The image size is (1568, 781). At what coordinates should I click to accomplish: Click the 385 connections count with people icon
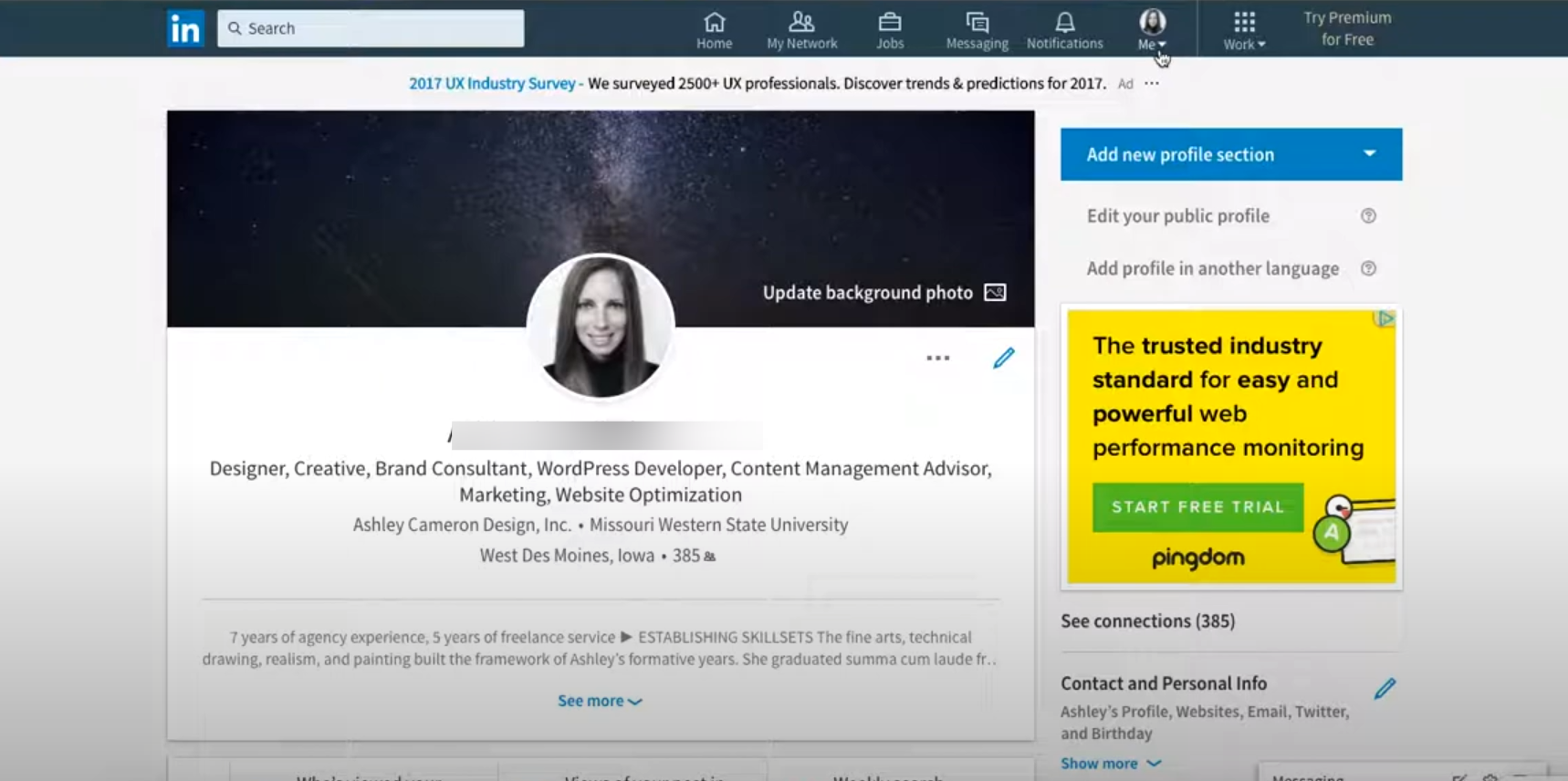coord(694,556)
